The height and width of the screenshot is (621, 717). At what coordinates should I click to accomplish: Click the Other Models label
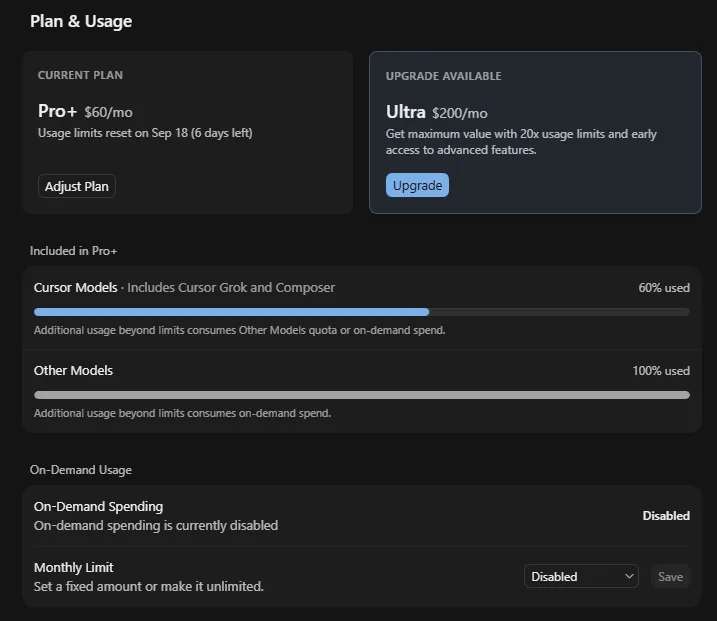[73, 370]
